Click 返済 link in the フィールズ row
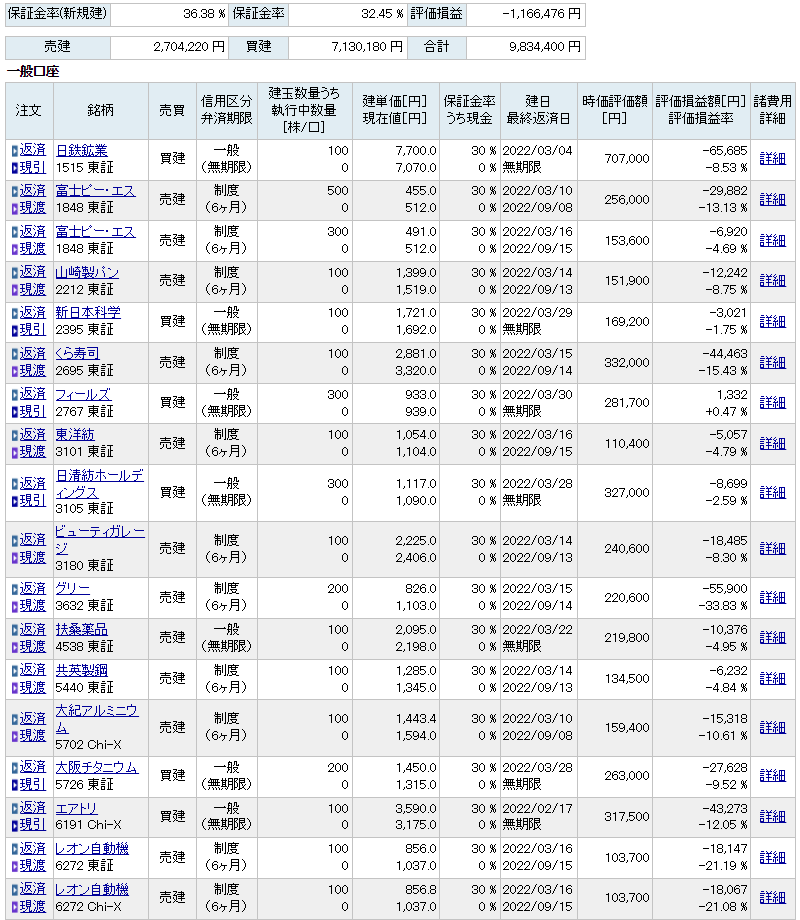This screenshot has height=920, width=800. click(33, 394)
